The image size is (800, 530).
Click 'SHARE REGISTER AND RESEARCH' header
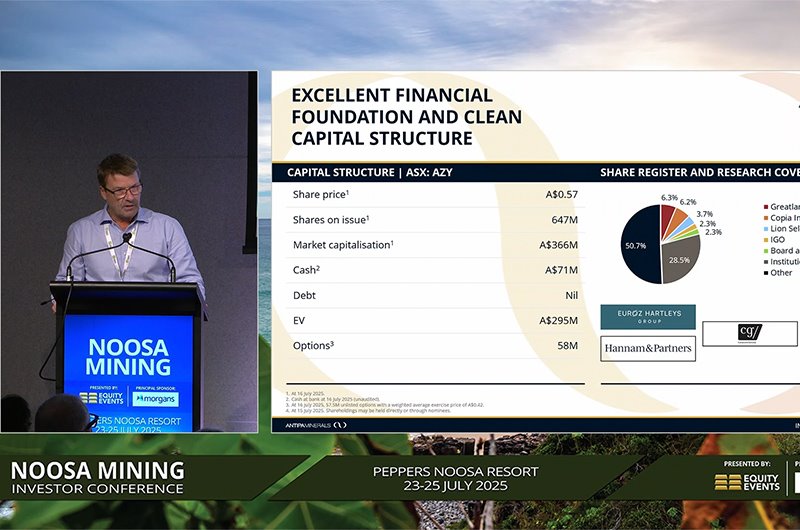699,172
